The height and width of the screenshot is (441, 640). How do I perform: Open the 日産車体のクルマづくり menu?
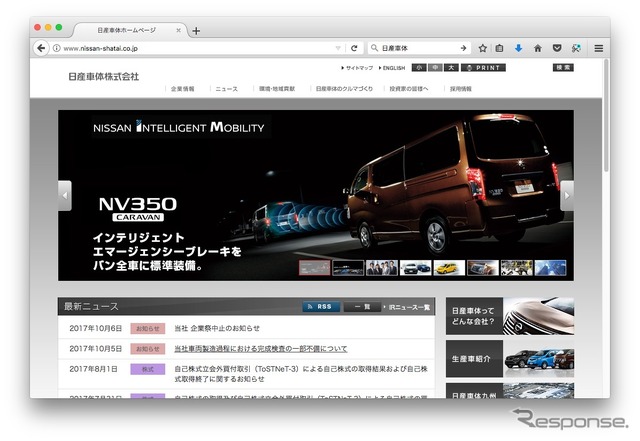344,89
